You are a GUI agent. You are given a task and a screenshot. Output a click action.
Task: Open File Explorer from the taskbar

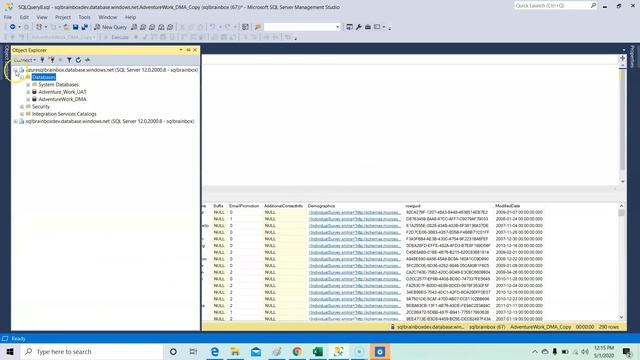235,351
